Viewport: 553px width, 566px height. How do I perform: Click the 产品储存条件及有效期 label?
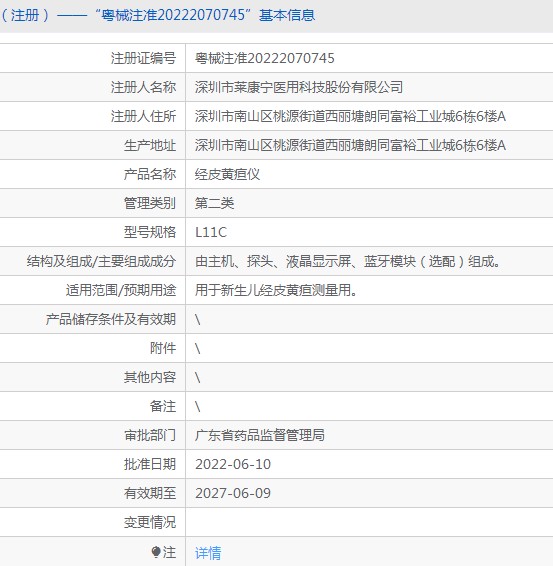tap(111, 319)
